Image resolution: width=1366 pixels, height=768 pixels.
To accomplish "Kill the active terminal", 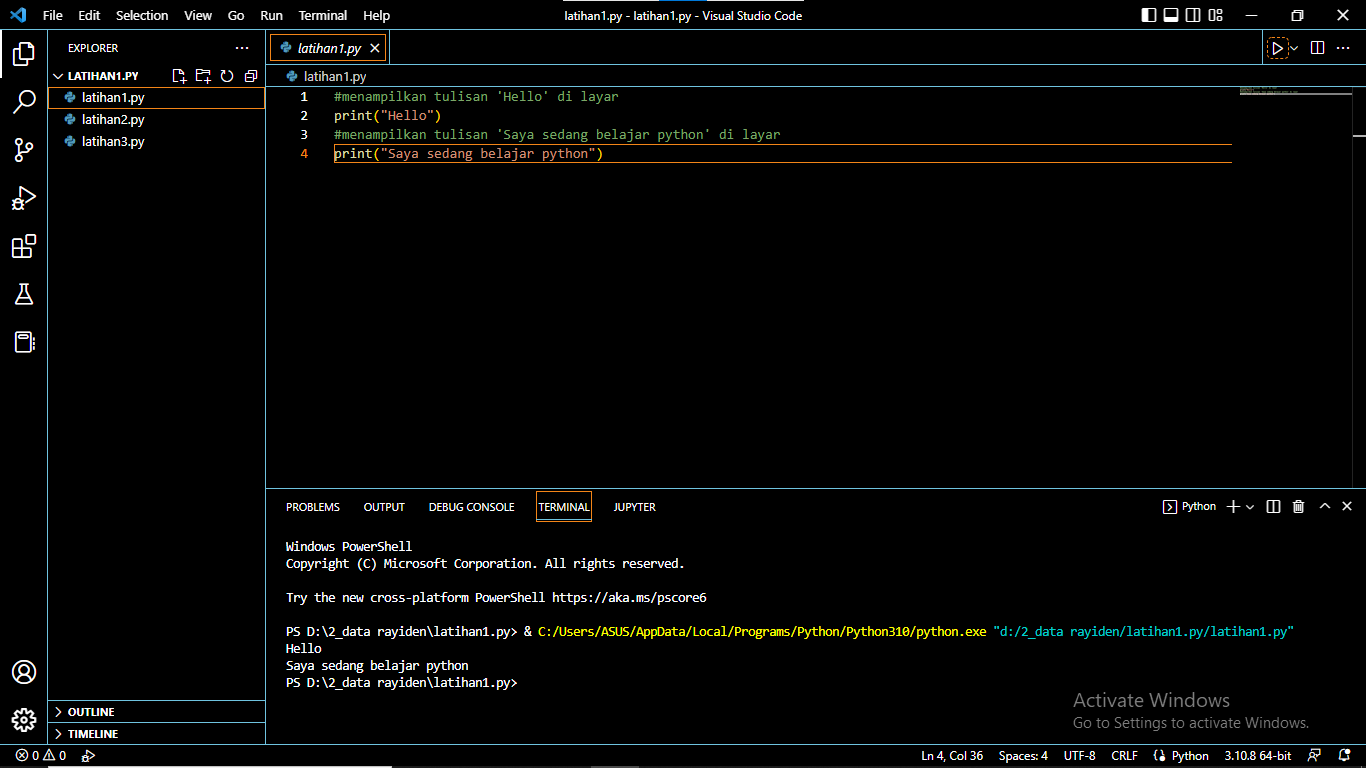I will pos(1298,506).
